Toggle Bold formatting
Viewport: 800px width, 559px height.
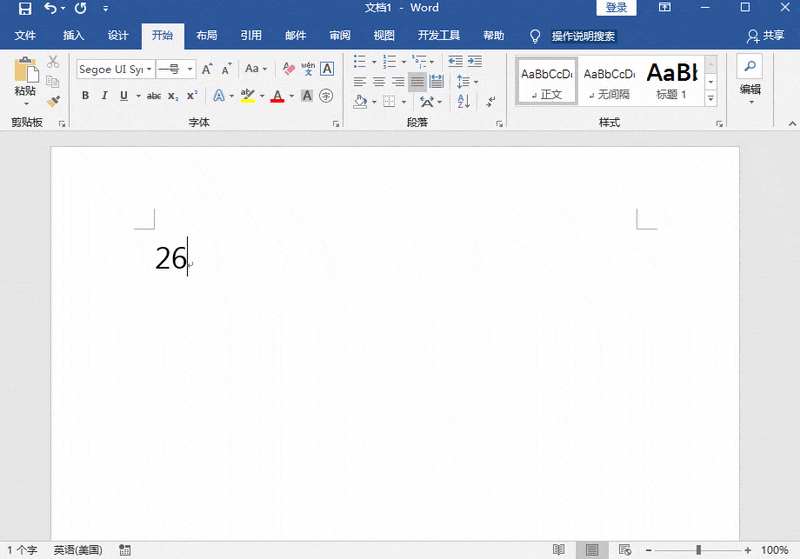(x=85, y=96)
